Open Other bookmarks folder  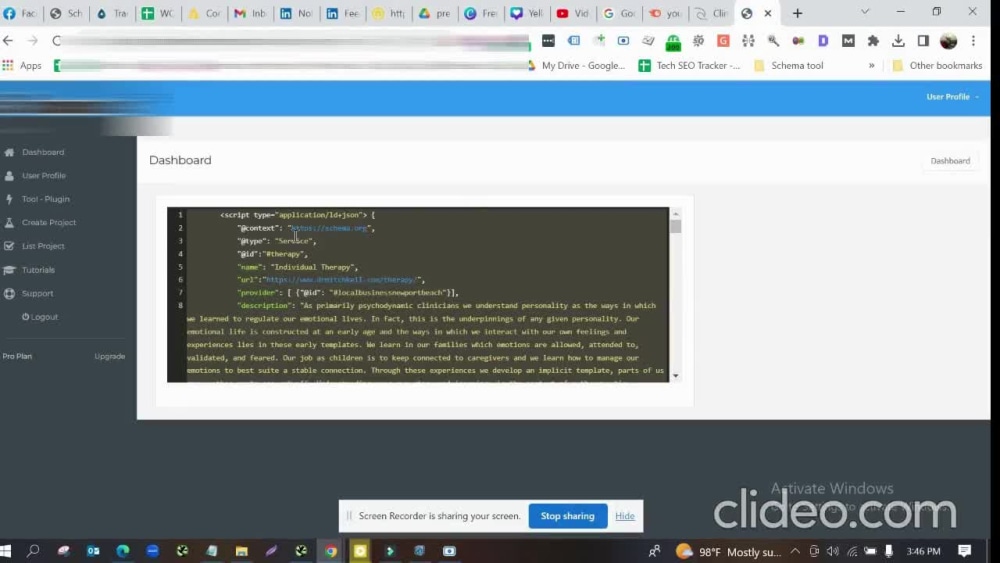tap(938, 66)
